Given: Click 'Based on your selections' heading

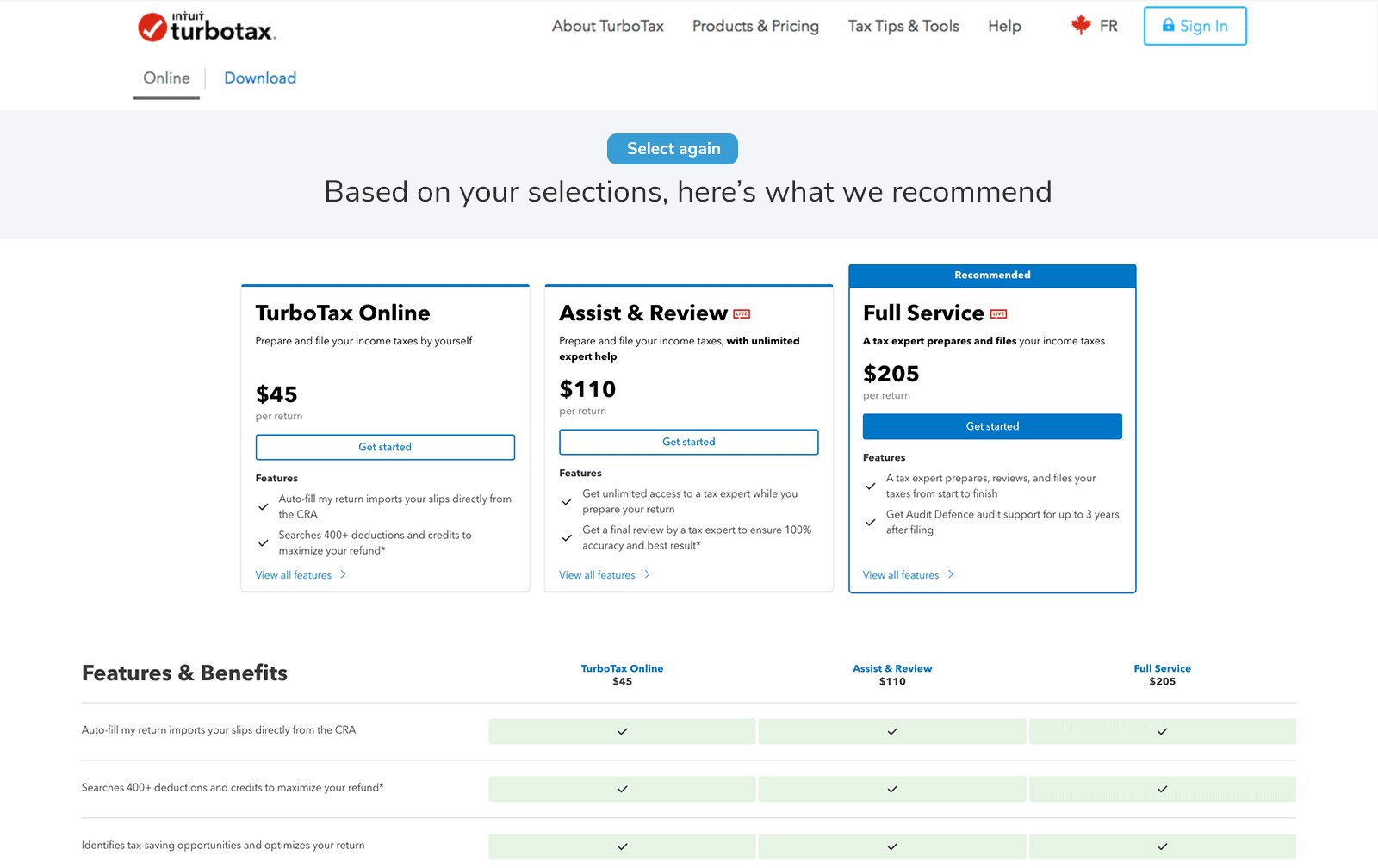Looking at the screenshot, I should click(688, 191).
